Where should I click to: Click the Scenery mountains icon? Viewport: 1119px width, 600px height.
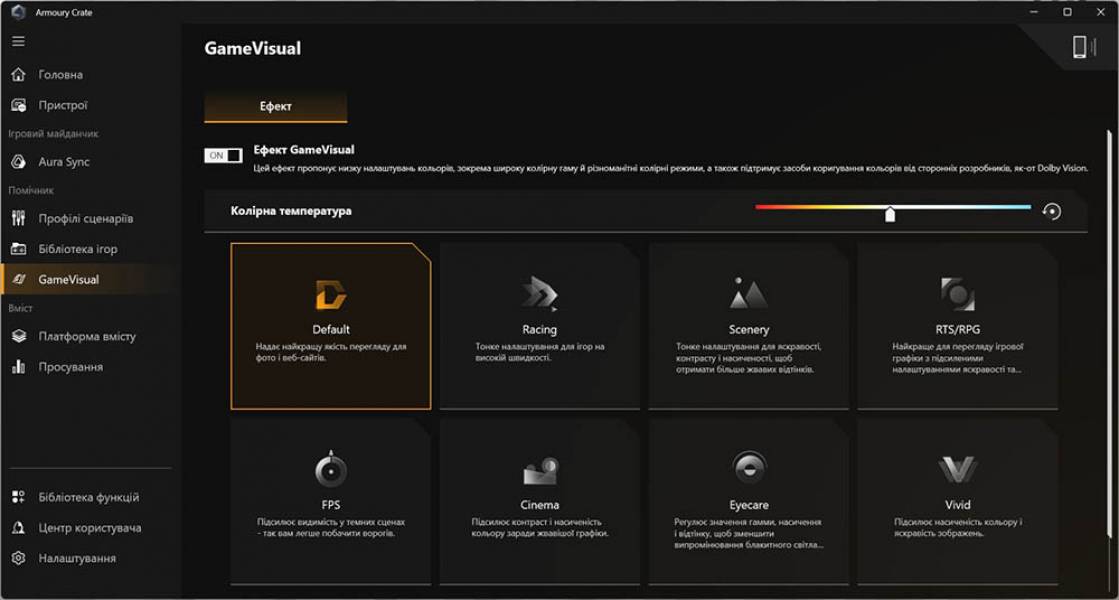[x=748, y=293]
